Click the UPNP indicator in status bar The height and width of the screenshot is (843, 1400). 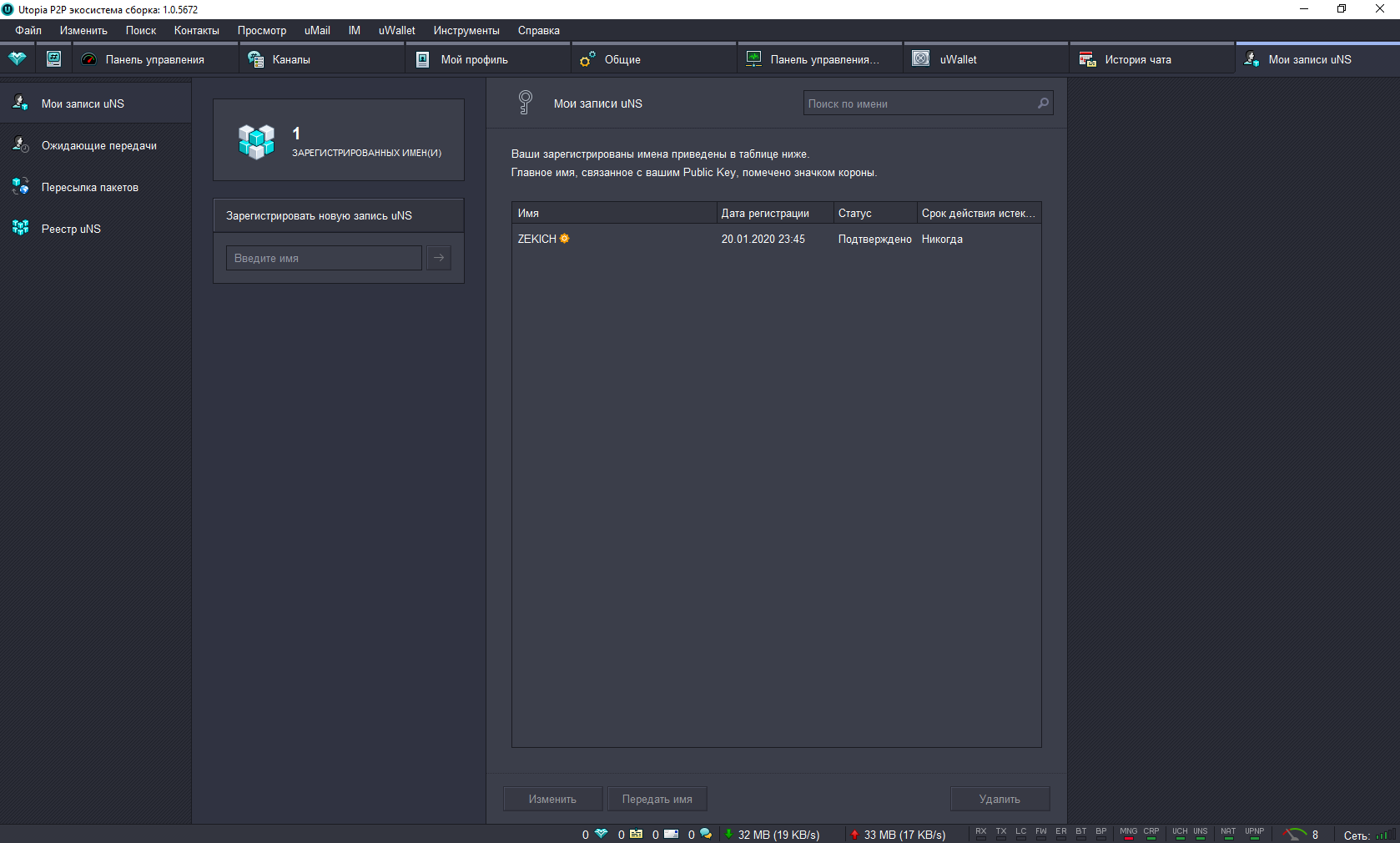click(1254, 833)
